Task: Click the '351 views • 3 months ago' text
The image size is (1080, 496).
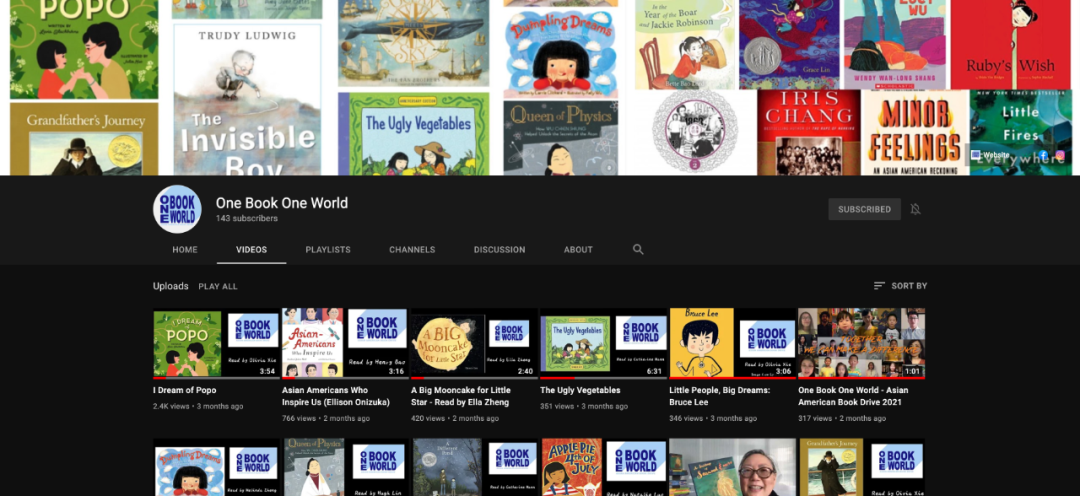Action: (584, 406)
